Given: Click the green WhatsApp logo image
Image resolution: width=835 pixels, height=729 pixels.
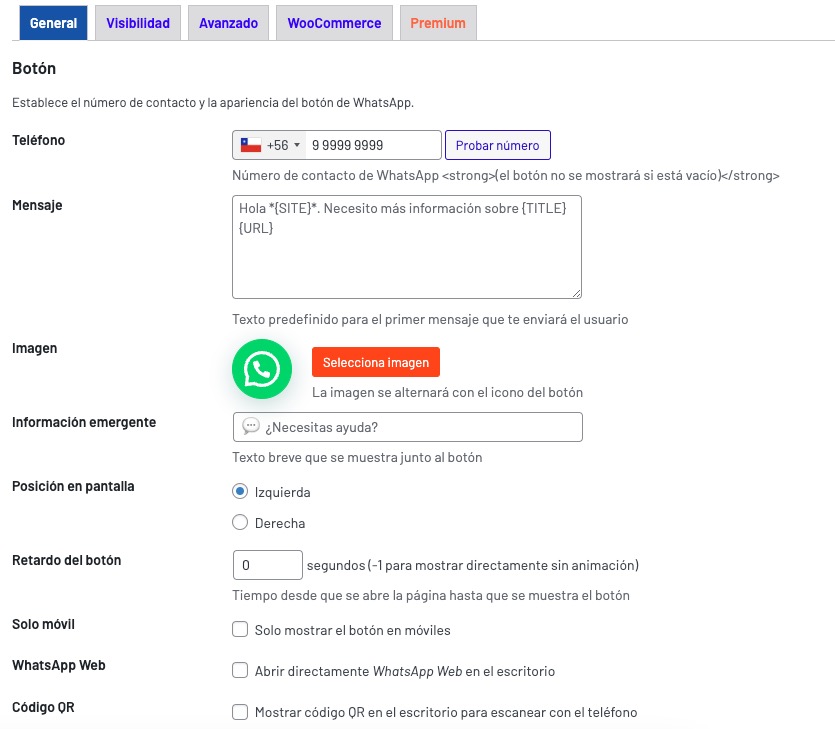Looking at the screenshot, I should pyautogui.click(x=262, y=369).
